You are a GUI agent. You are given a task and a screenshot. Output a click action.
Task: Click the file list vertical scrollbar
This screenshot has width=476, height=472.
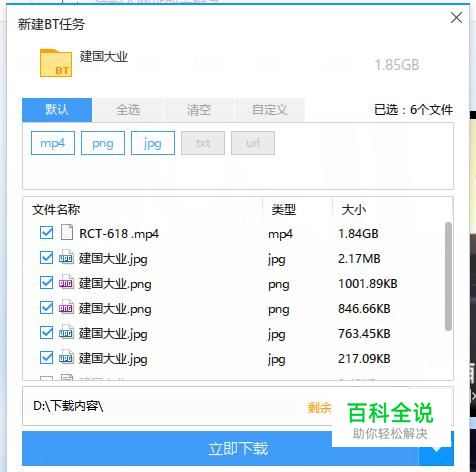click(448, 276)
